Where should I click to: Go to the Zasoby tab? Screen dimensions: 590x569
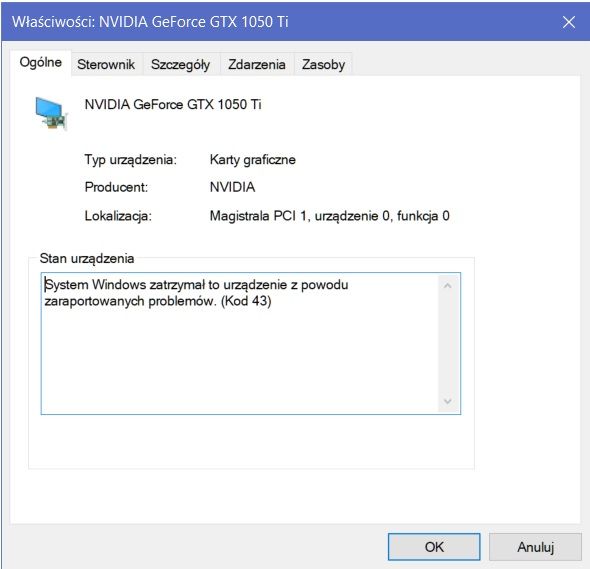[323, 64]
